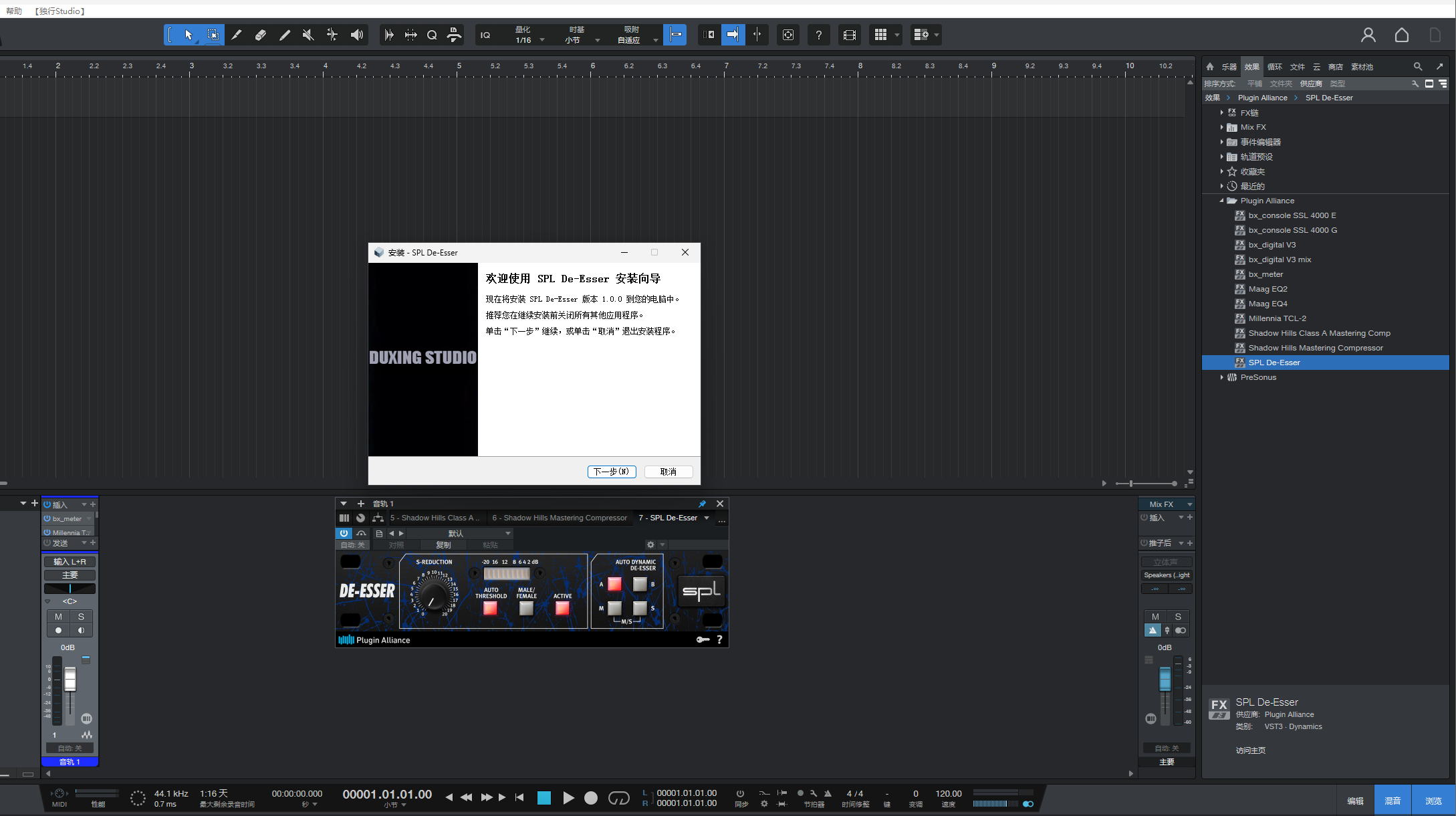Click the main output volume fader
Screen dimensions: 1456x816
point(1165,679)
